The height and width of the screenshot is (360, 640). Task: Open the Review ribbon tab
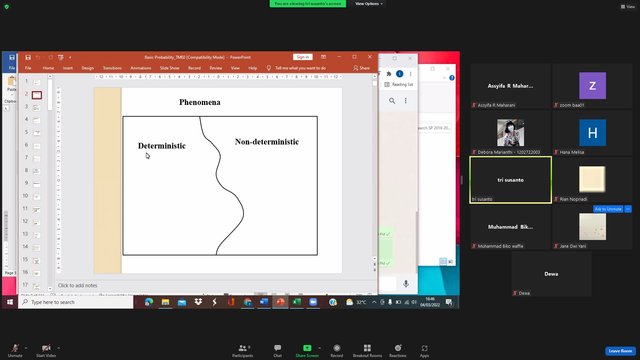[216, 68]
